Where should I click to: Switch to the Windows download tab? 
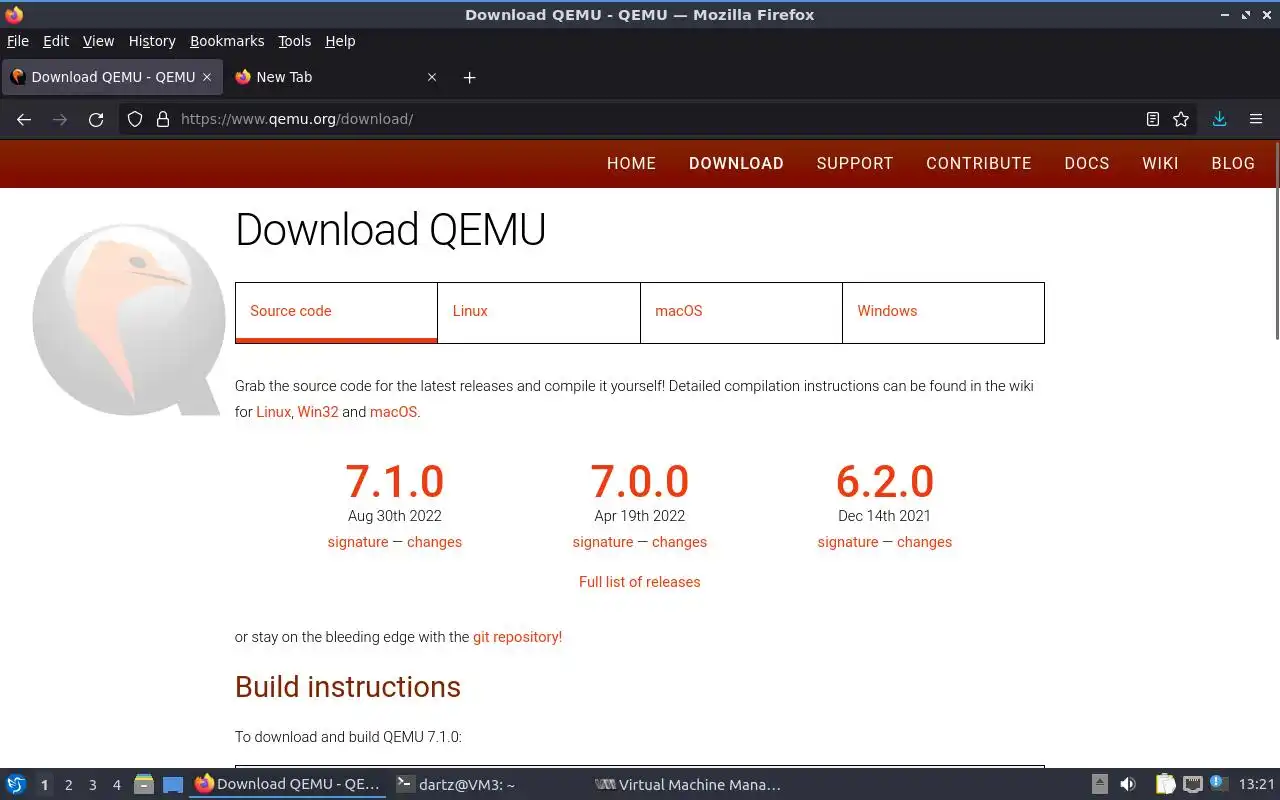tap(943, 312)
